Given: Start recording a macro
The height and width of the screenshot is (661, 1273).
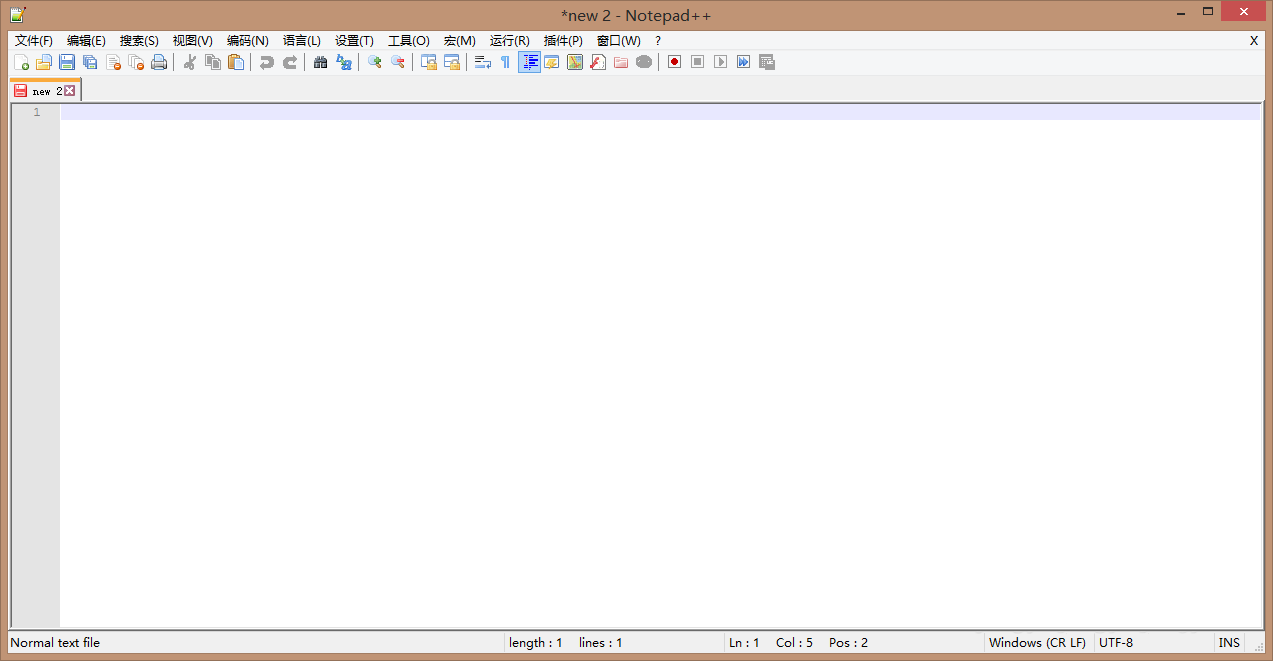Looking at the screenshot, I should click(x=673, y=62).
